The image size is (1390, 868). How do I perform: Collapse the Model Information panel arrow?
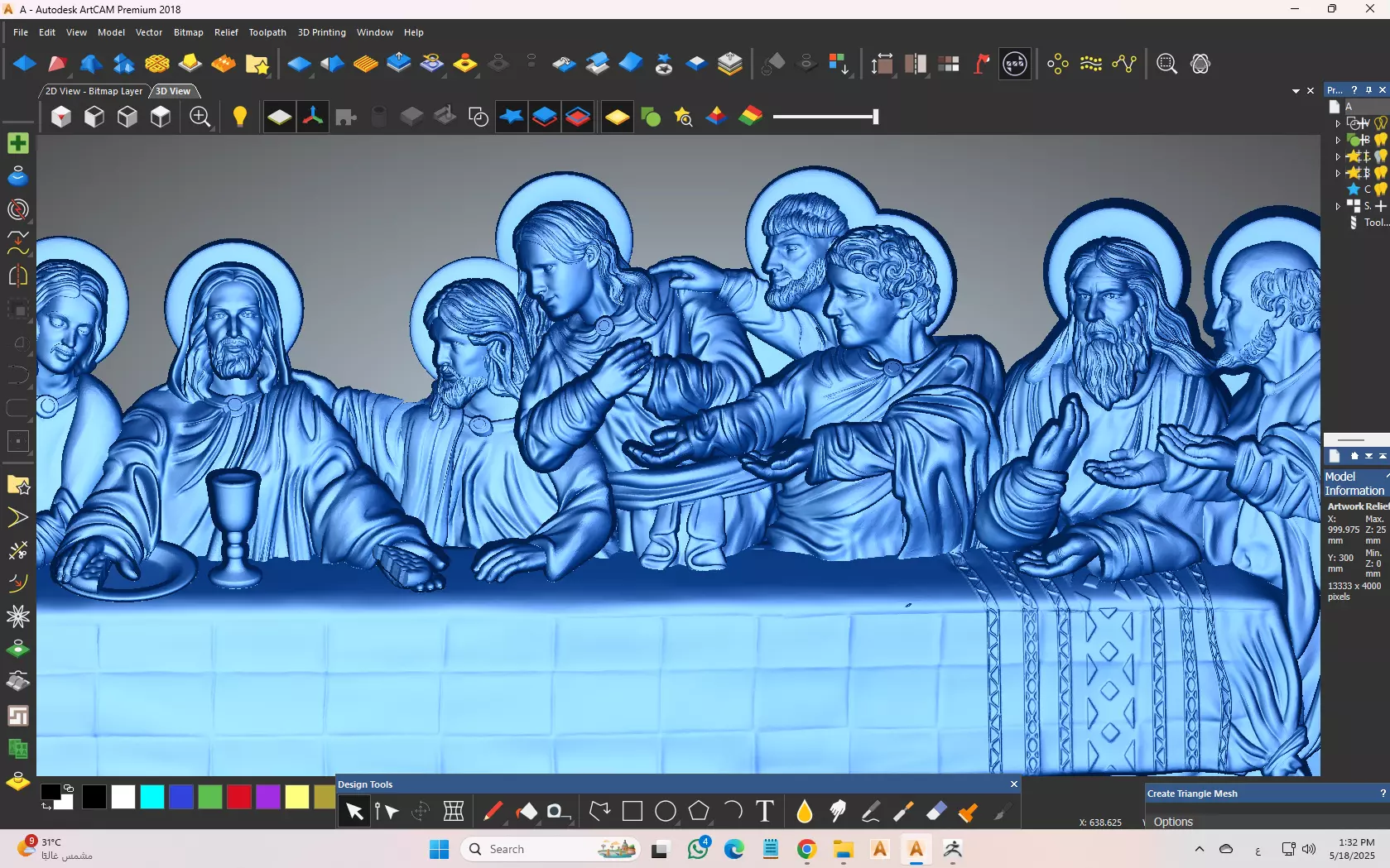1388,477
